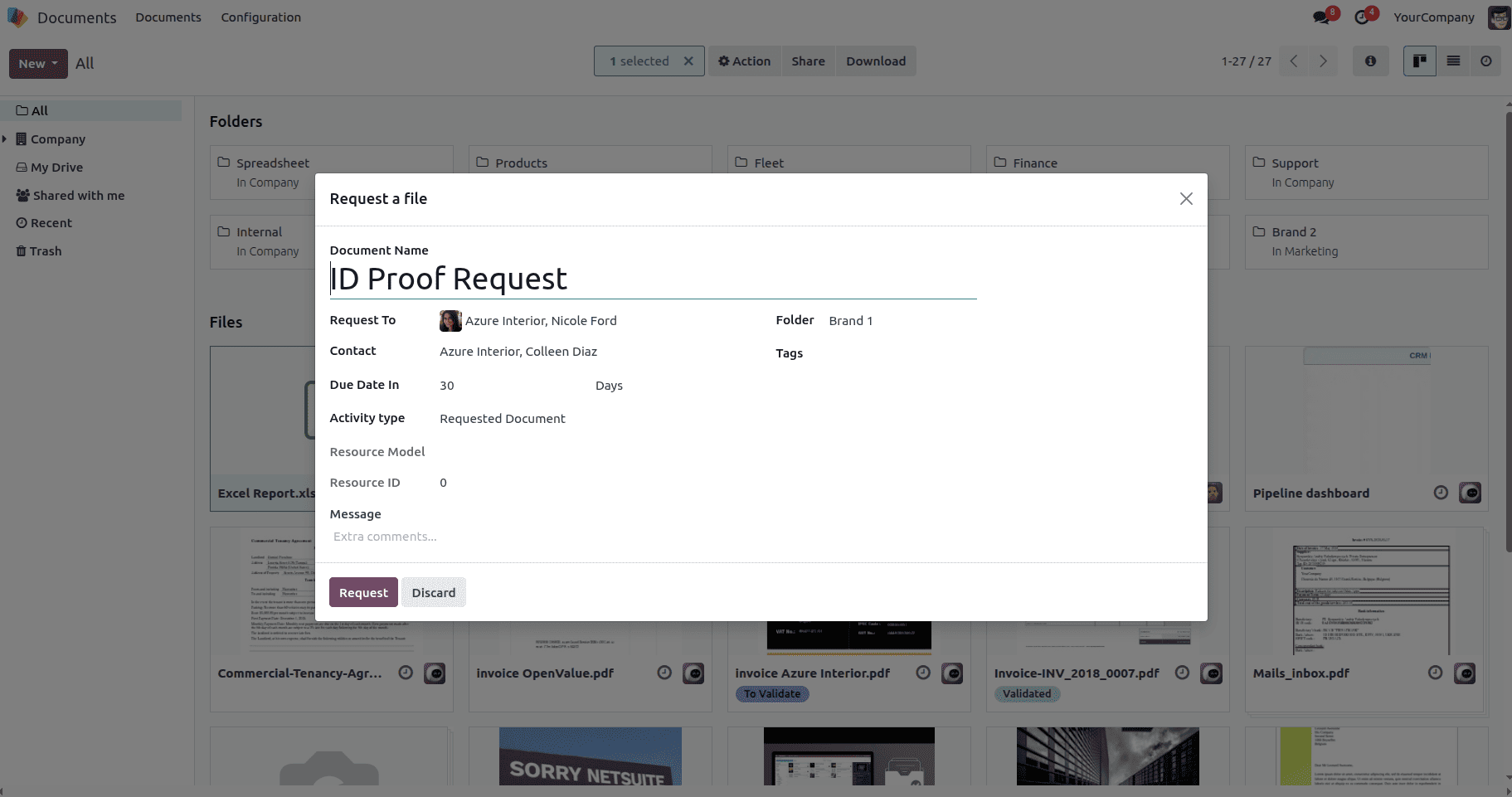
Task: Open activity clock on Pipeline dashboard
Action: [1441, 493]
